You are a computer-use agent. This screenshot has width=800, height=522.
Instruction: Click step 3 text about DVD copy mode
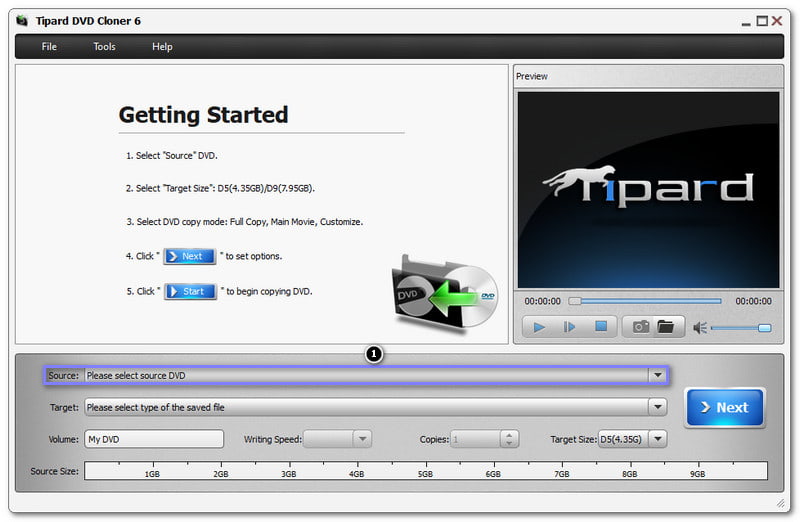(245, 222)
